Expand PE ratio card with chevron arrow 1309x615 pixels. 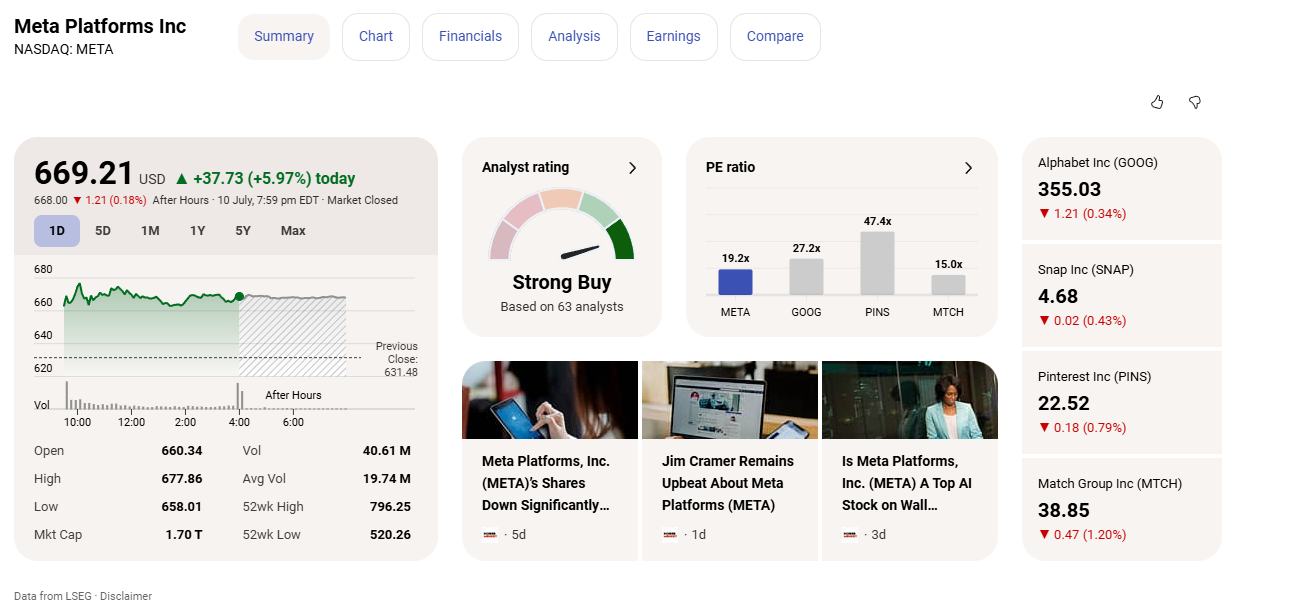pyautogui.click(x=968, y=168)
